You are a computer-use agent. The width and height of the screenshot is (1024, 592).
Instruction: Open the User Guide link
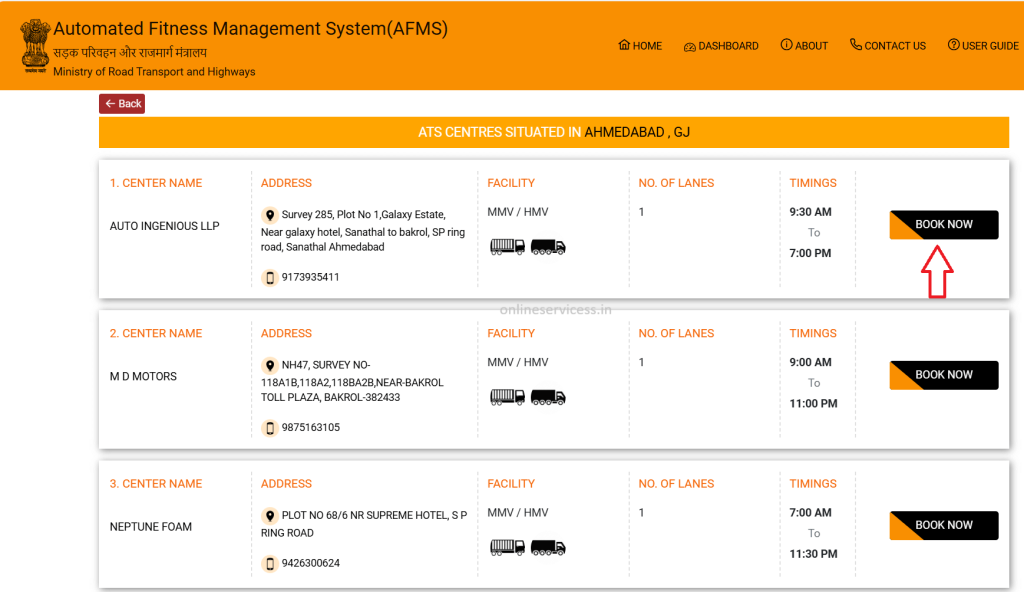(983, 46)
